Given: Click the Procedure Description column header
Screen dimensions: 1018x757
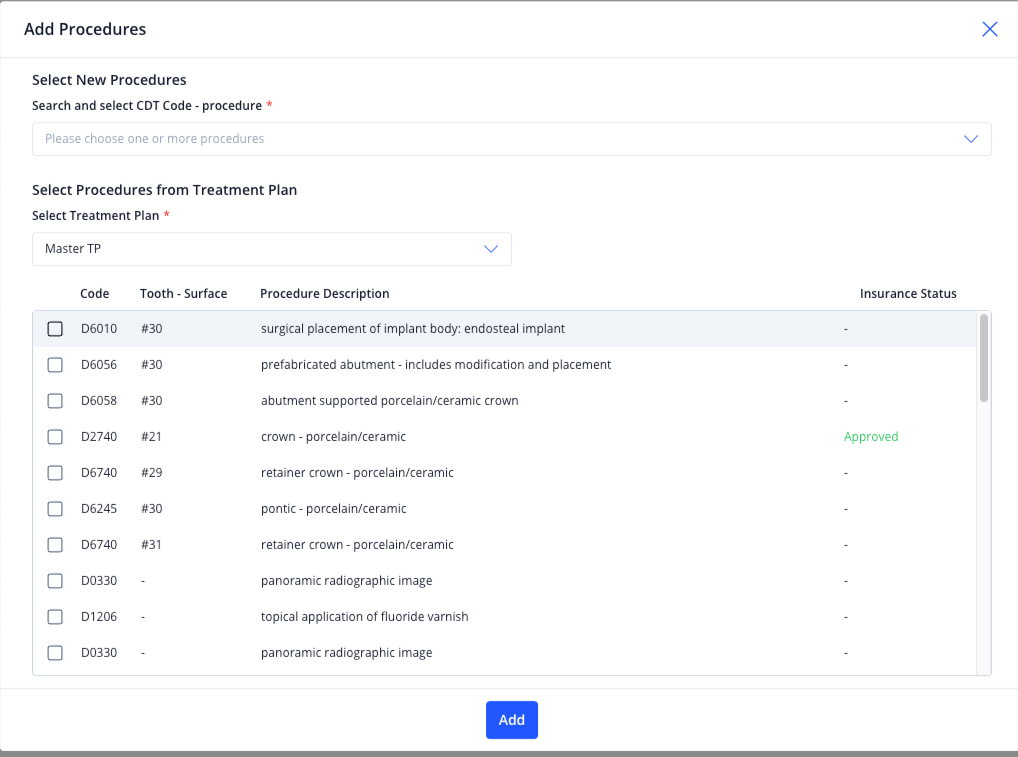Looking at the screenshot, I should [x=325, y=293].
